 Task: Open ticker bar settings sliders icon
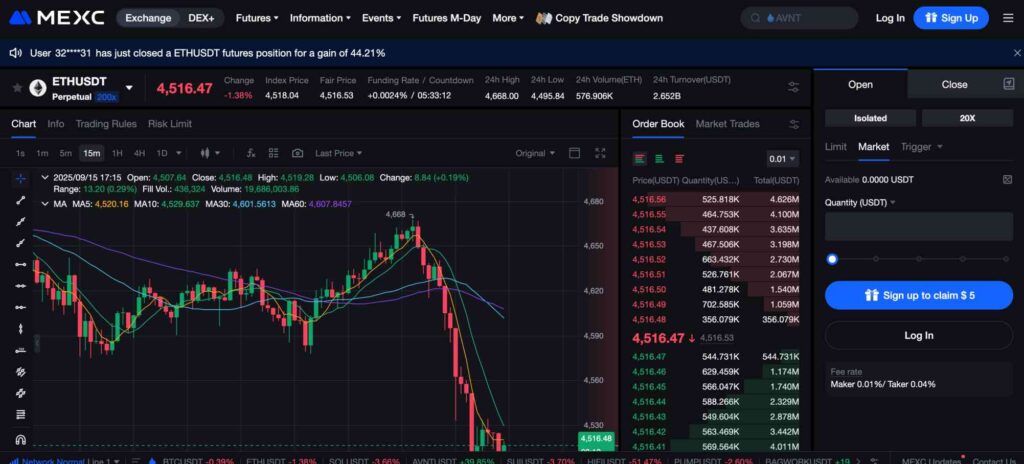click(793, 88)
